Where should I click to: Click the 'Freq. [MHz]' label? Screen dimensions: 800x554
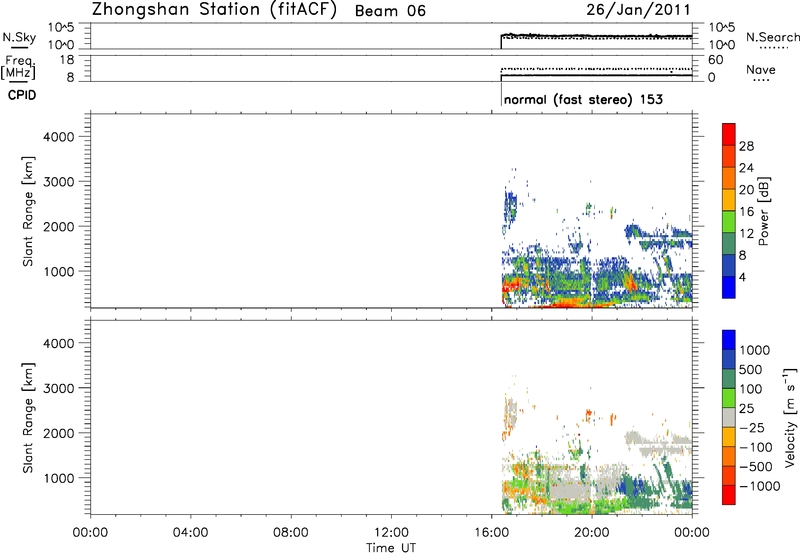click(19, 67)
